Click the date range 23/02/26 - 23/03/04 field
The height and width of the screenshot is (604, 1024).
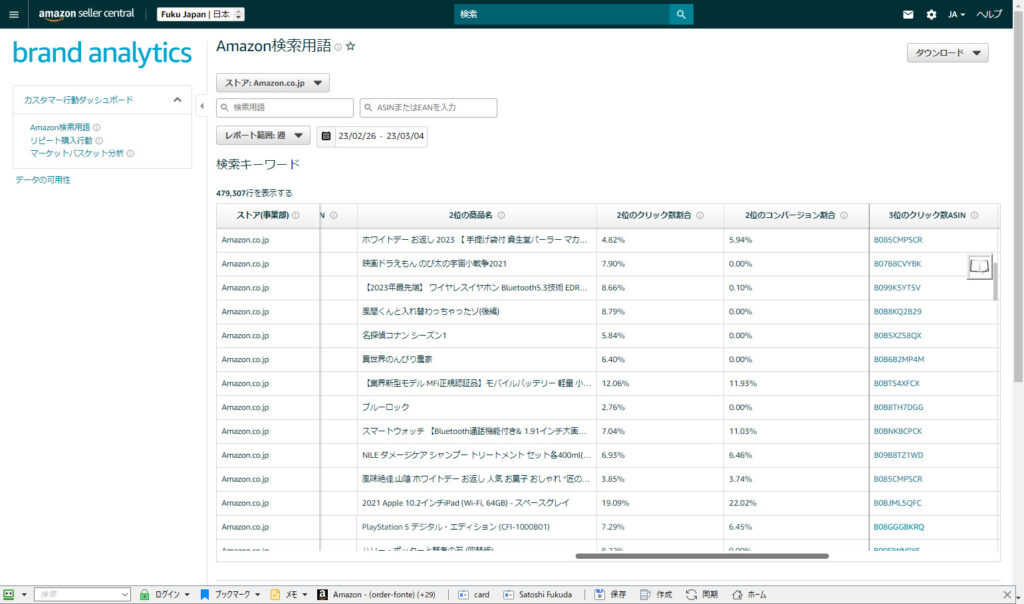point(381,136)
